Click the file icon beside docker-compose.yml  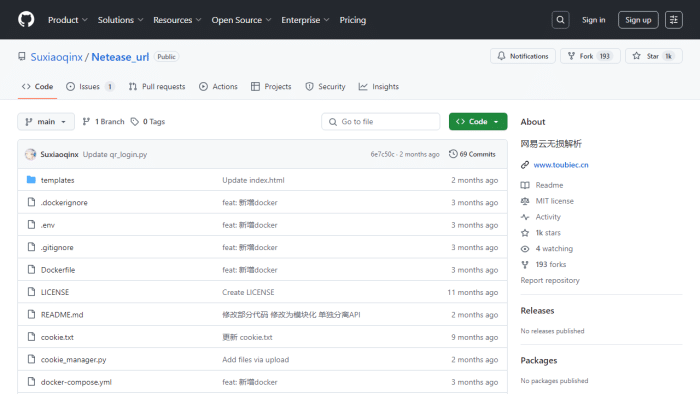pos(31,382)
